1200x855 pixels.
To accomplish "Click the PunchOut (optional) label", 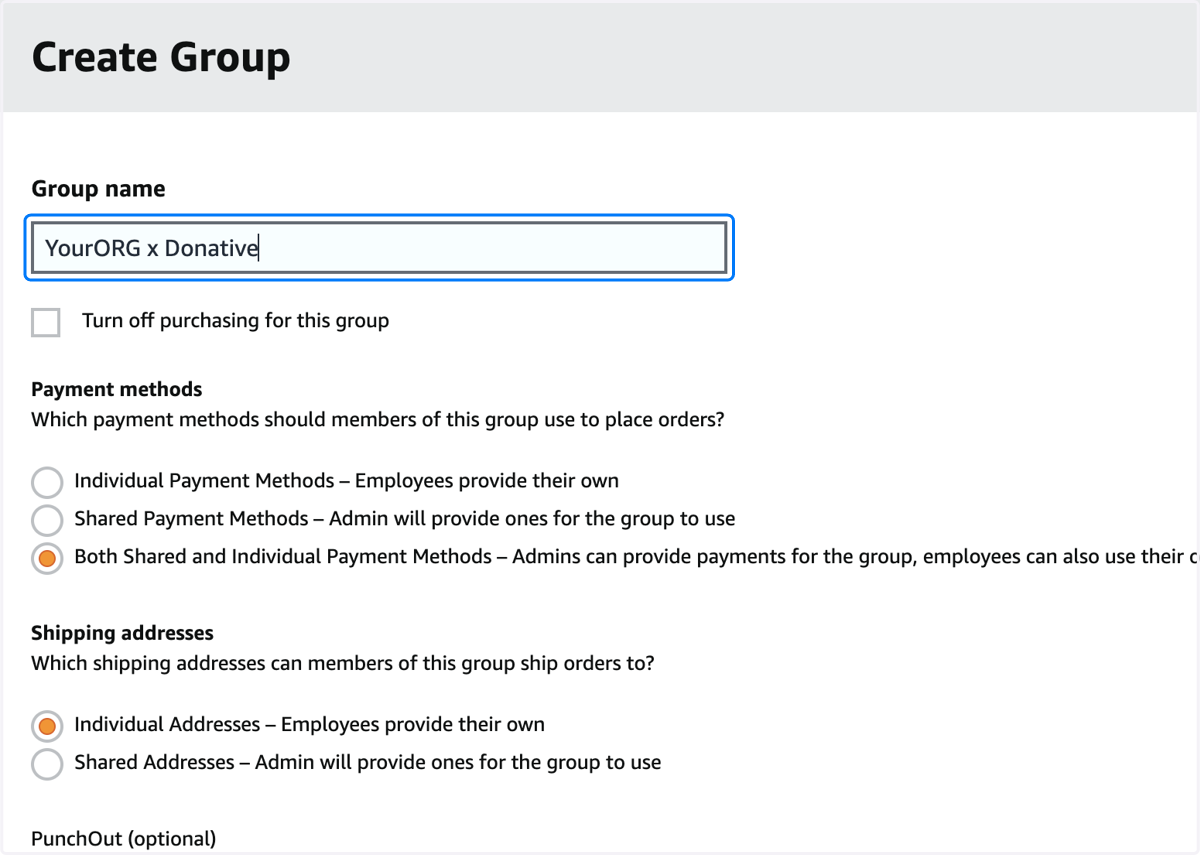I will coord(124,838).
